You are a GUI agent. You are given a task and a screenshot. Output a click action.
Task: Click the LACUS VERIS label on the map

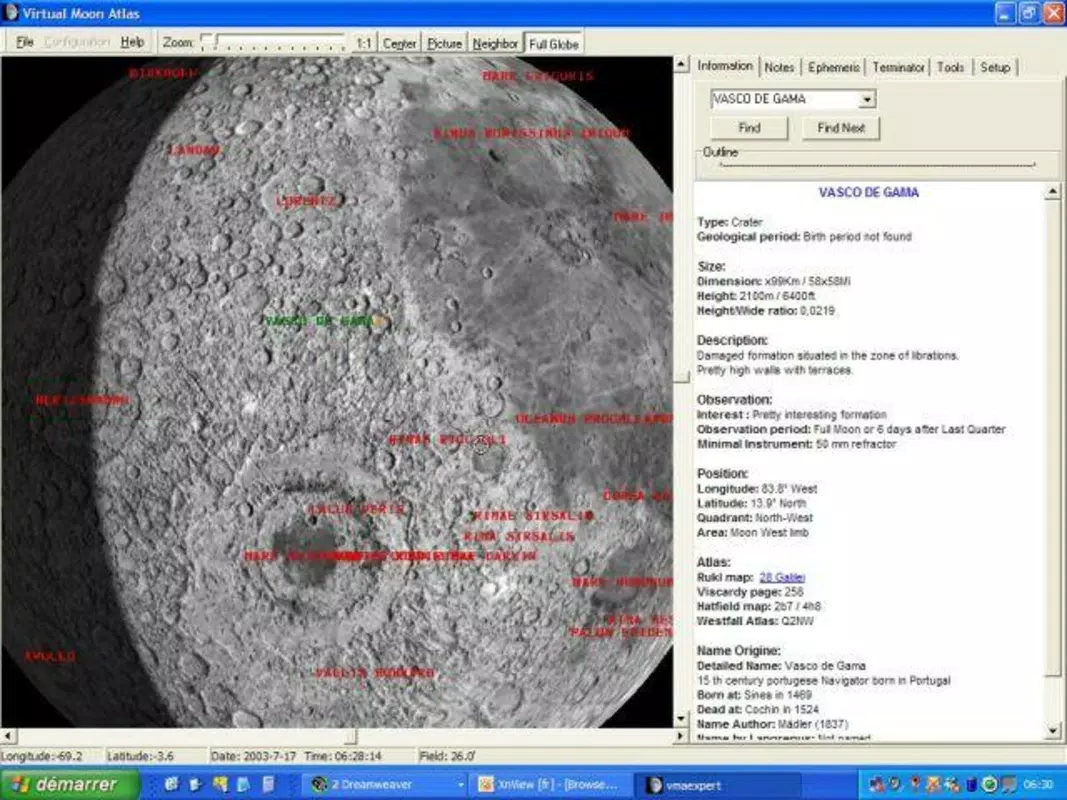[357, 509]
